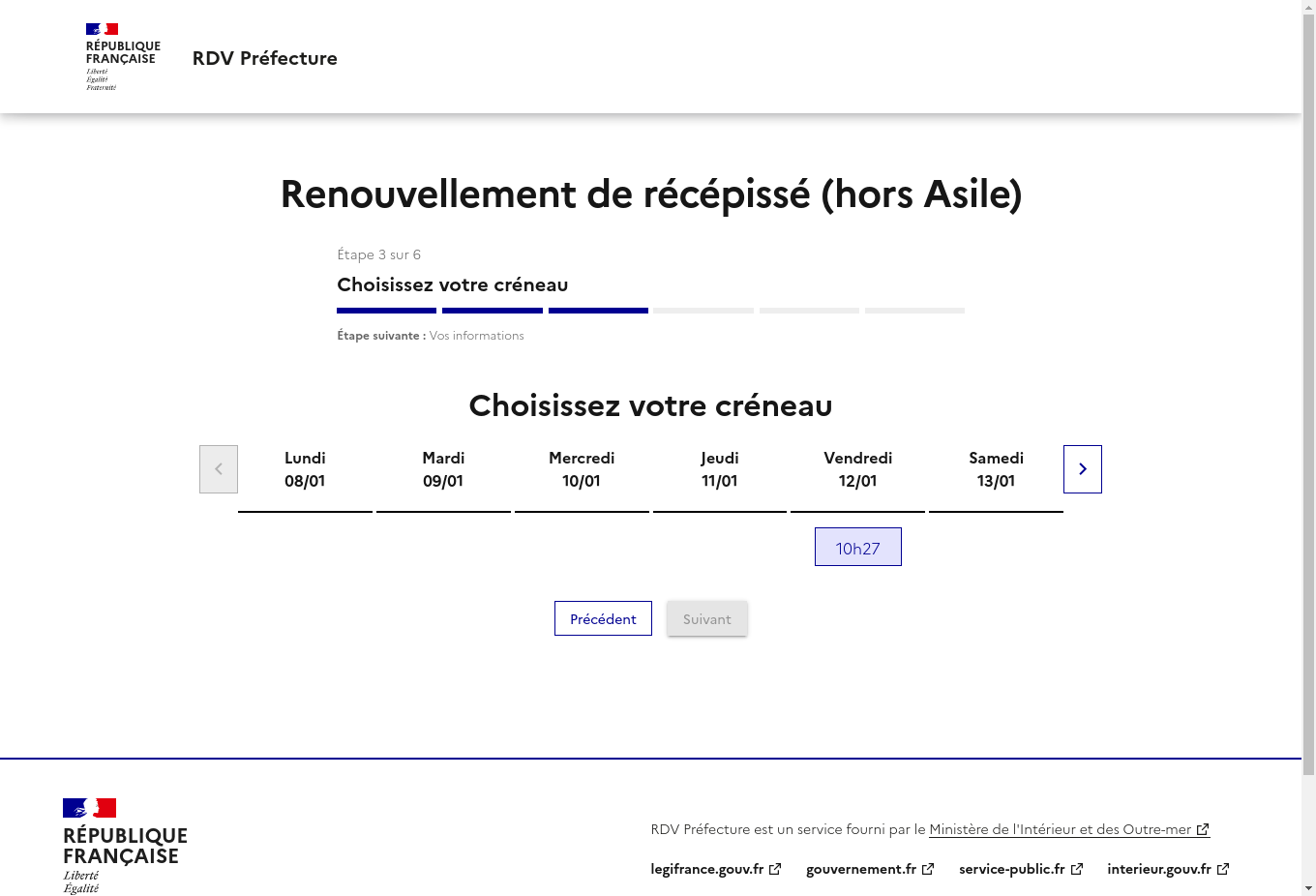Viewport: 1316px width, 896px height.
Task: Open RDV Préfecture home title
Action: pyautogui.click(x=265, y=58)
